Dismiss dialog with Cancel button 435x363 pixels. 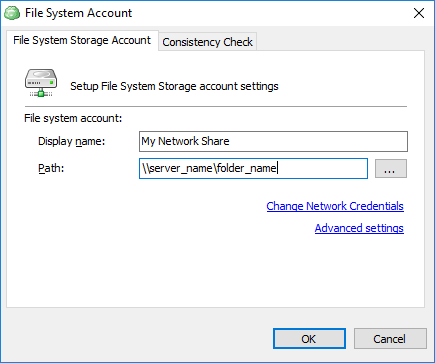point(390,339)
